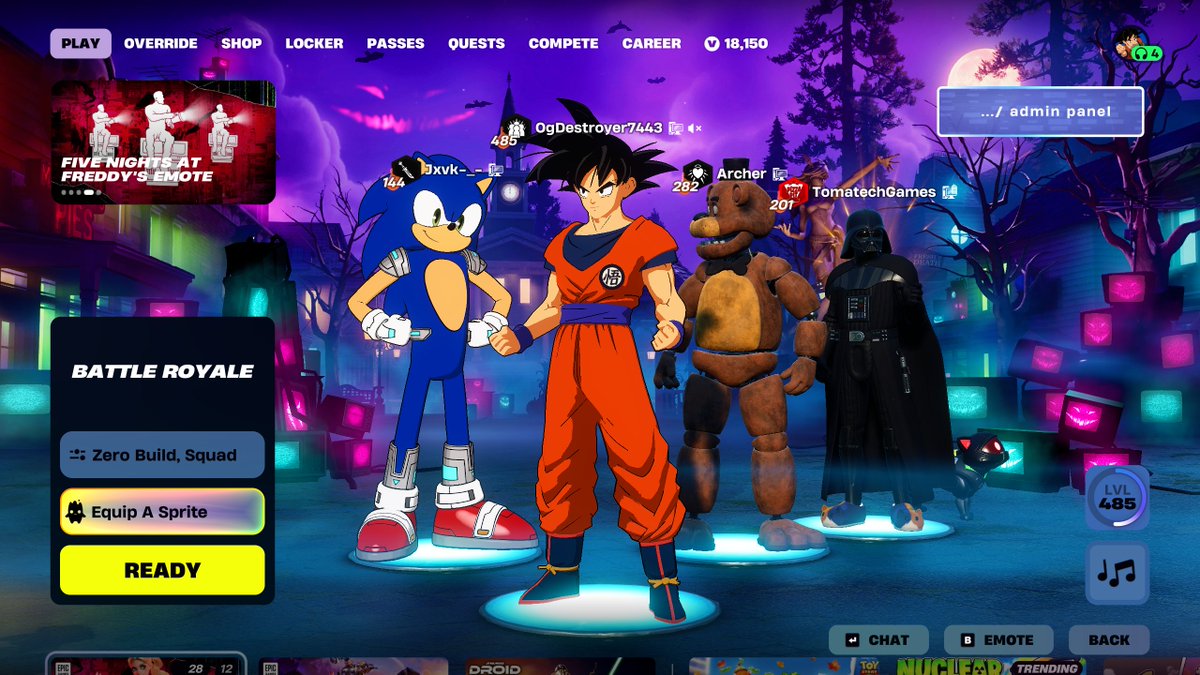Click the platform icon beside Archer
The image size is (1200, 675).
coord(779,175)
